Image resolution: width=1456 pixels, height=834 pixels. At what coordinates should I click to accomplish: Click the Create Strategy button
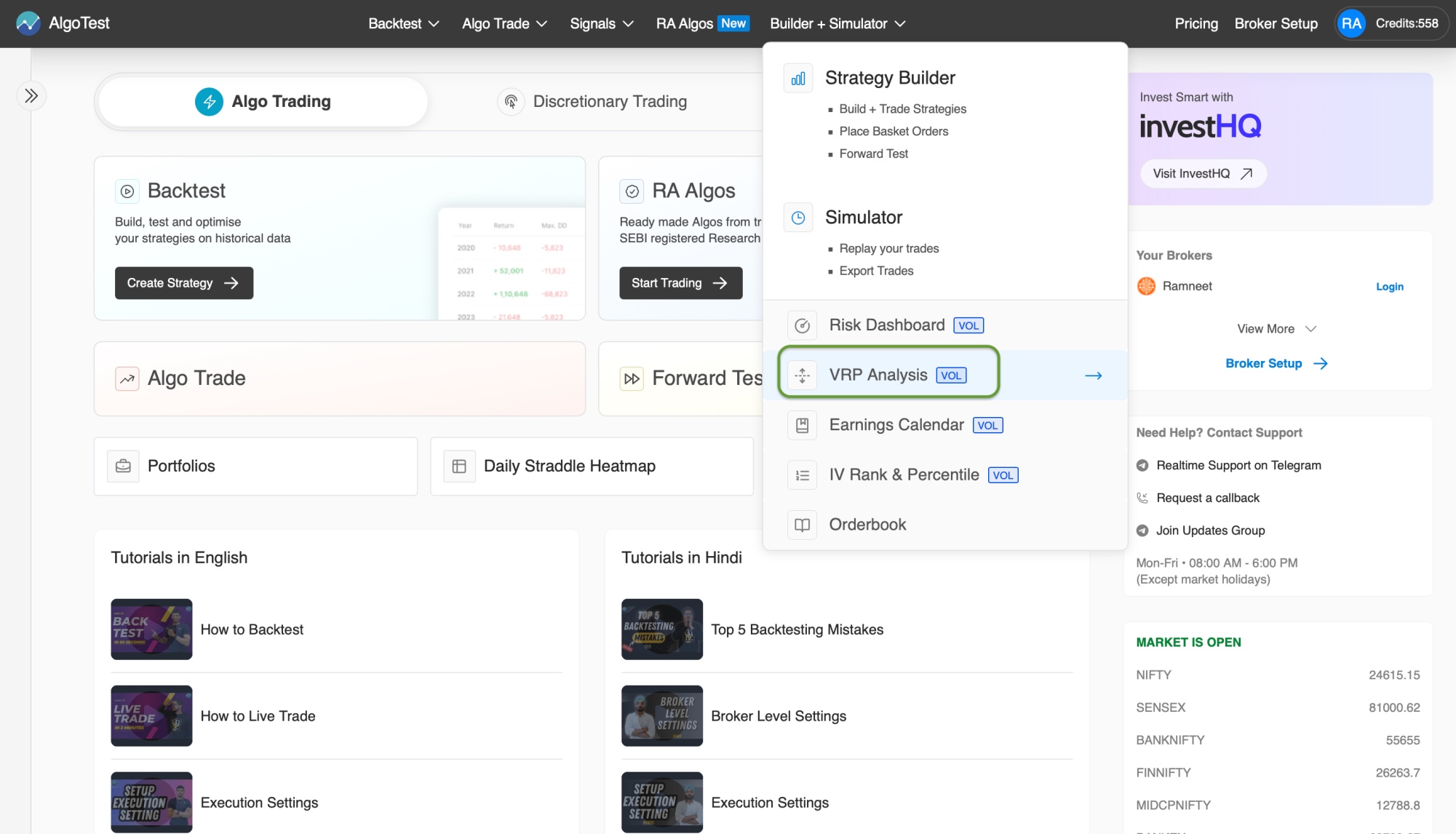(x=183, y=283)
